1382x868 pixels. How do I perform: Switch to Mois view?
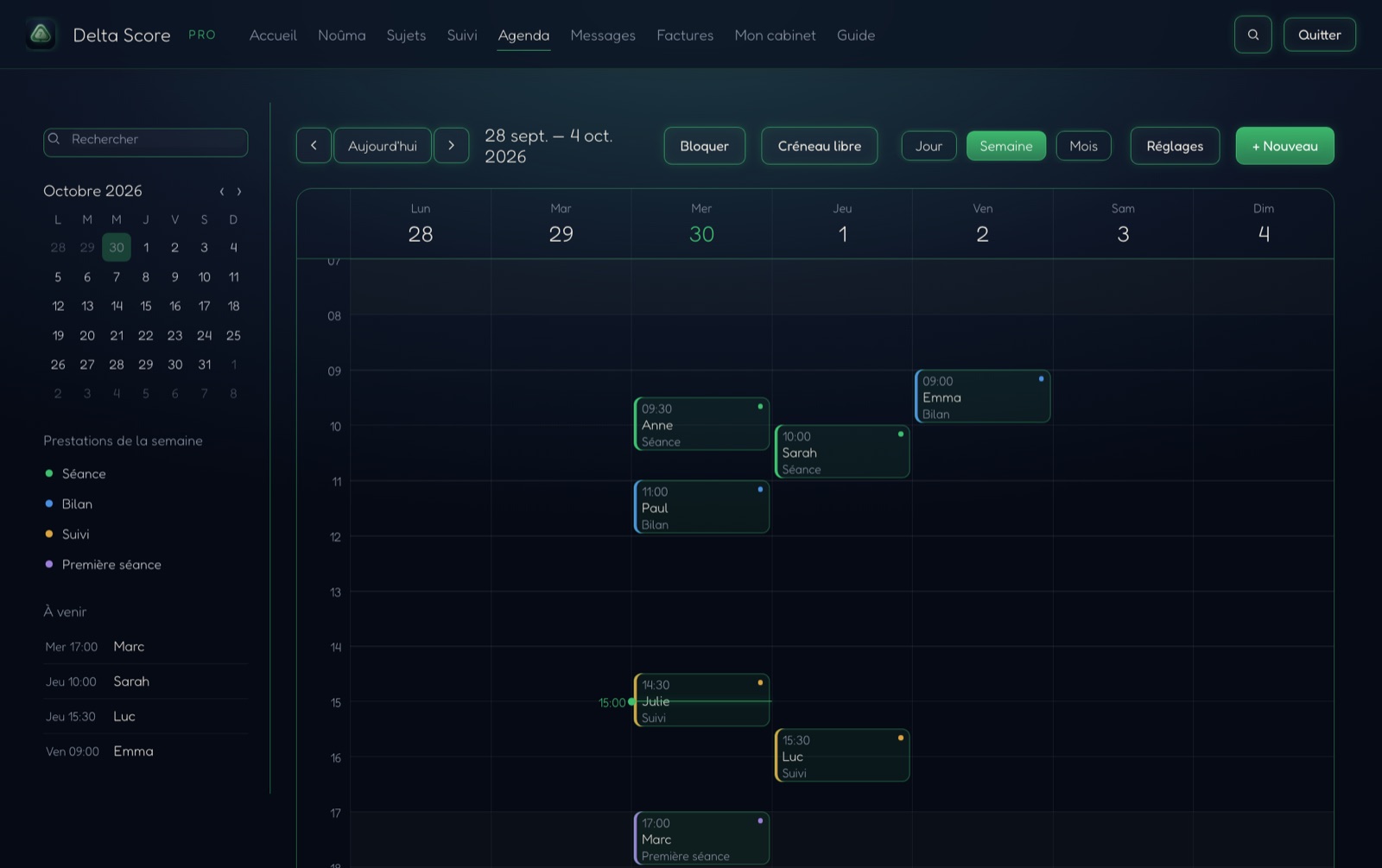1083,146
